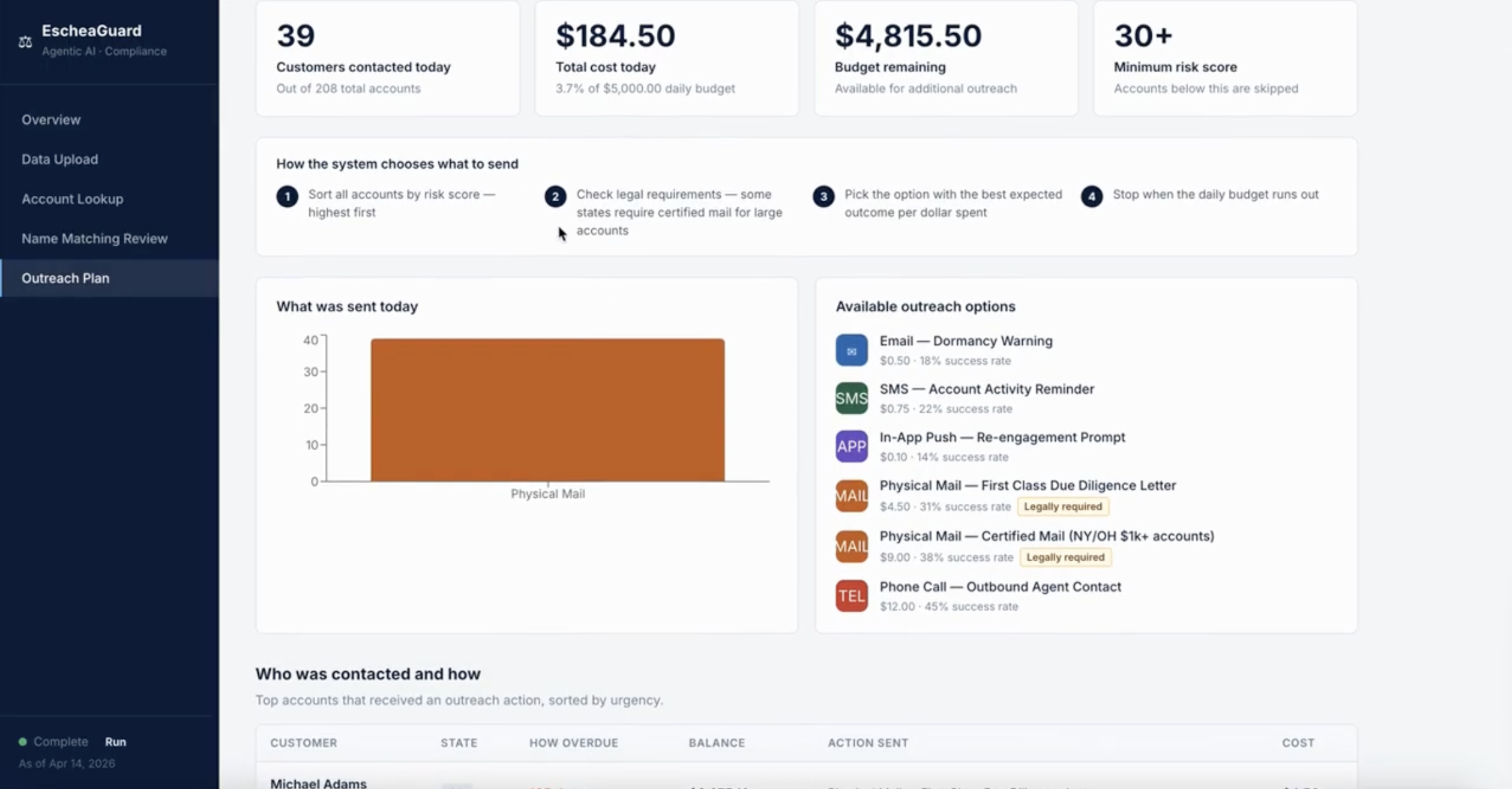Click the Legally required badge on Certified Mail
The image size is (1512, 789).
point(1065,557)
